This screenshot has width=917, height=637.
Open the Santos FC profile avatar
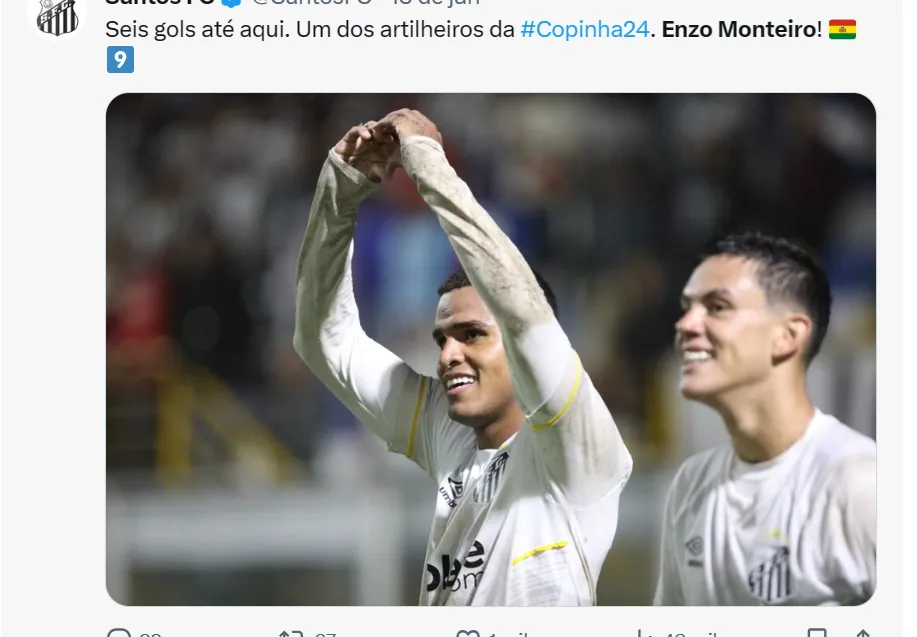click(x=57, y=16)
